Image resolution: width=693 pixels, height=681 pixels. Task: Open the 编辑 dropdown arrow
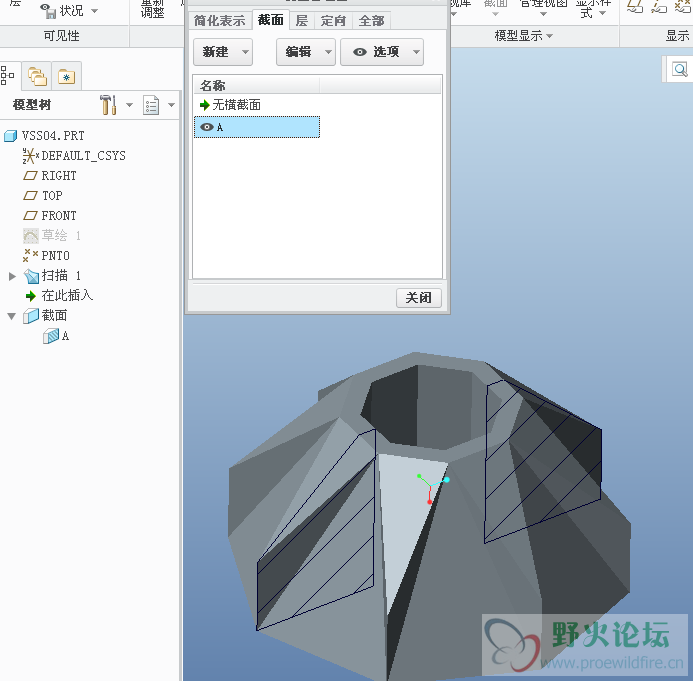pyautogui.click(x=328, y=52)
